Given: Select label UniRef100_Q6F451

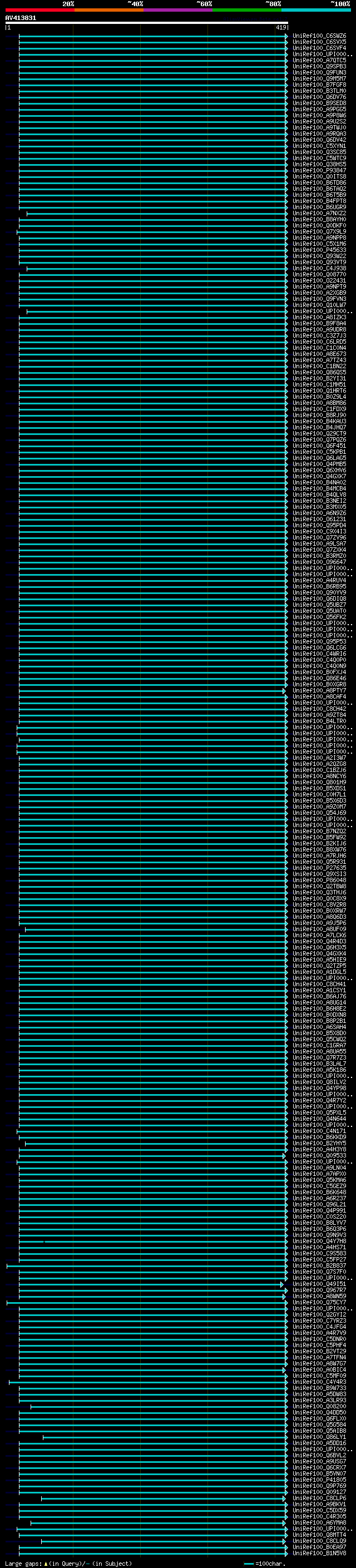Looking at the screenshot, I should [319, 446].
